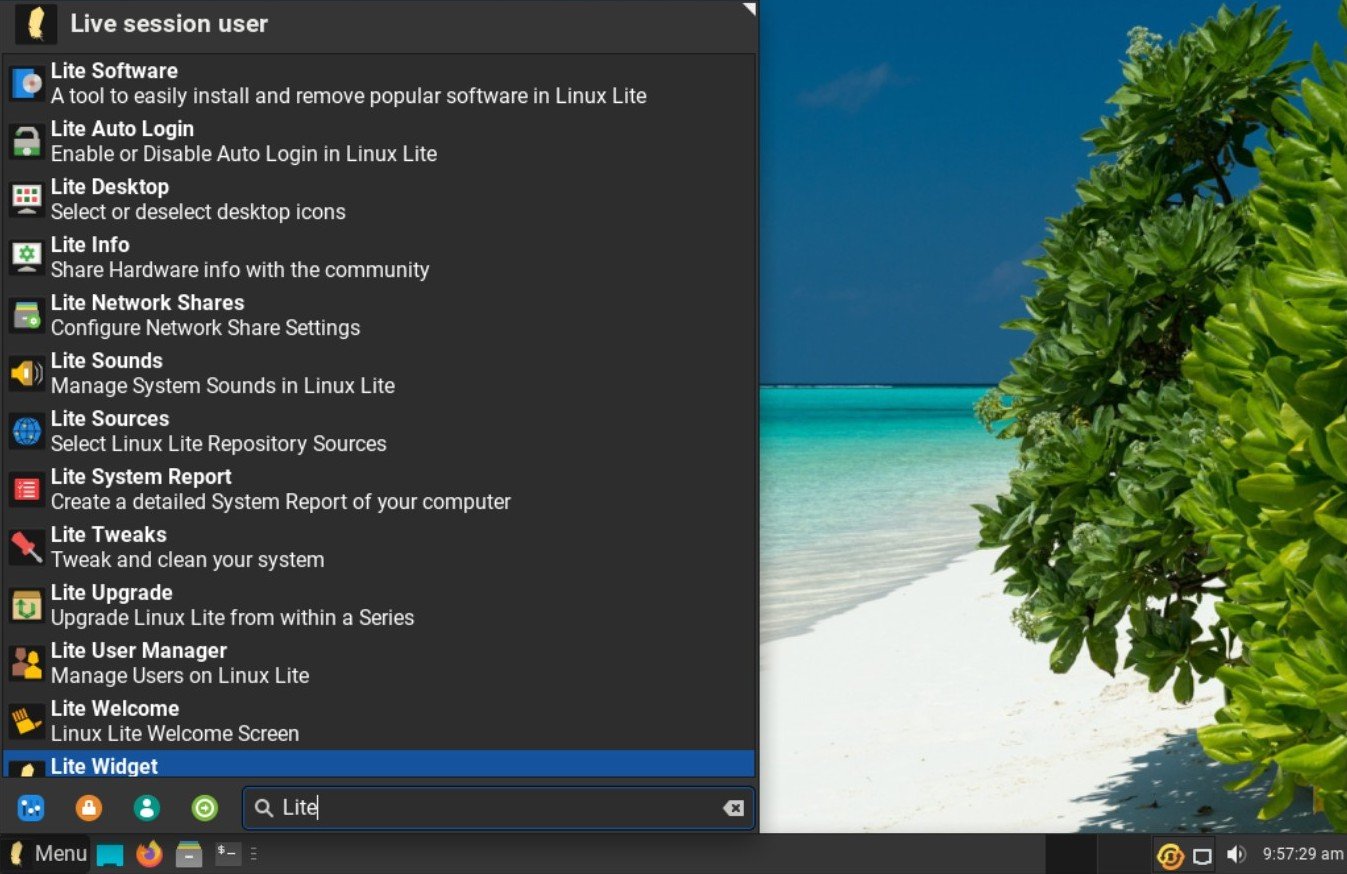Open the file manager from the taskbar

pyautogui.click(x=187, y=854)
